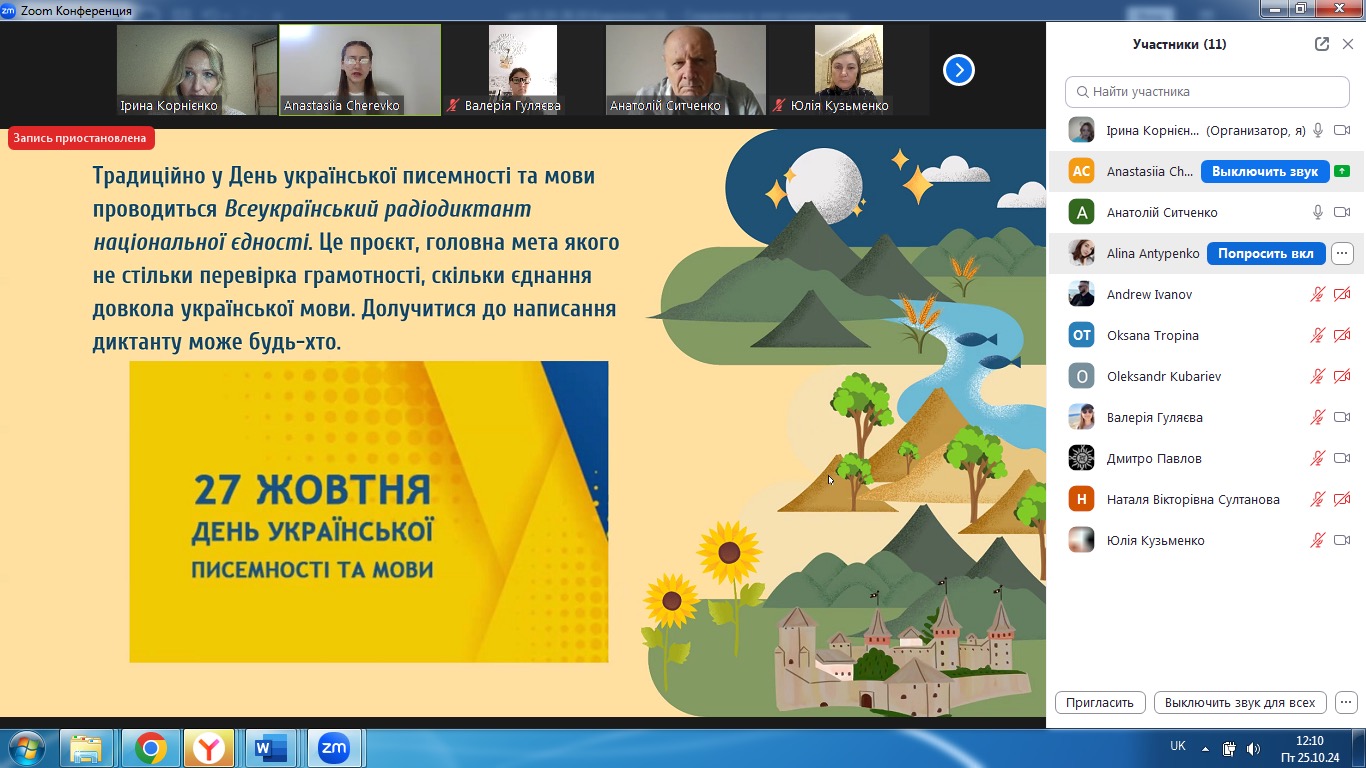1366x768 pixels.
Task: Click the Пригласить button
Action: 1099,702
